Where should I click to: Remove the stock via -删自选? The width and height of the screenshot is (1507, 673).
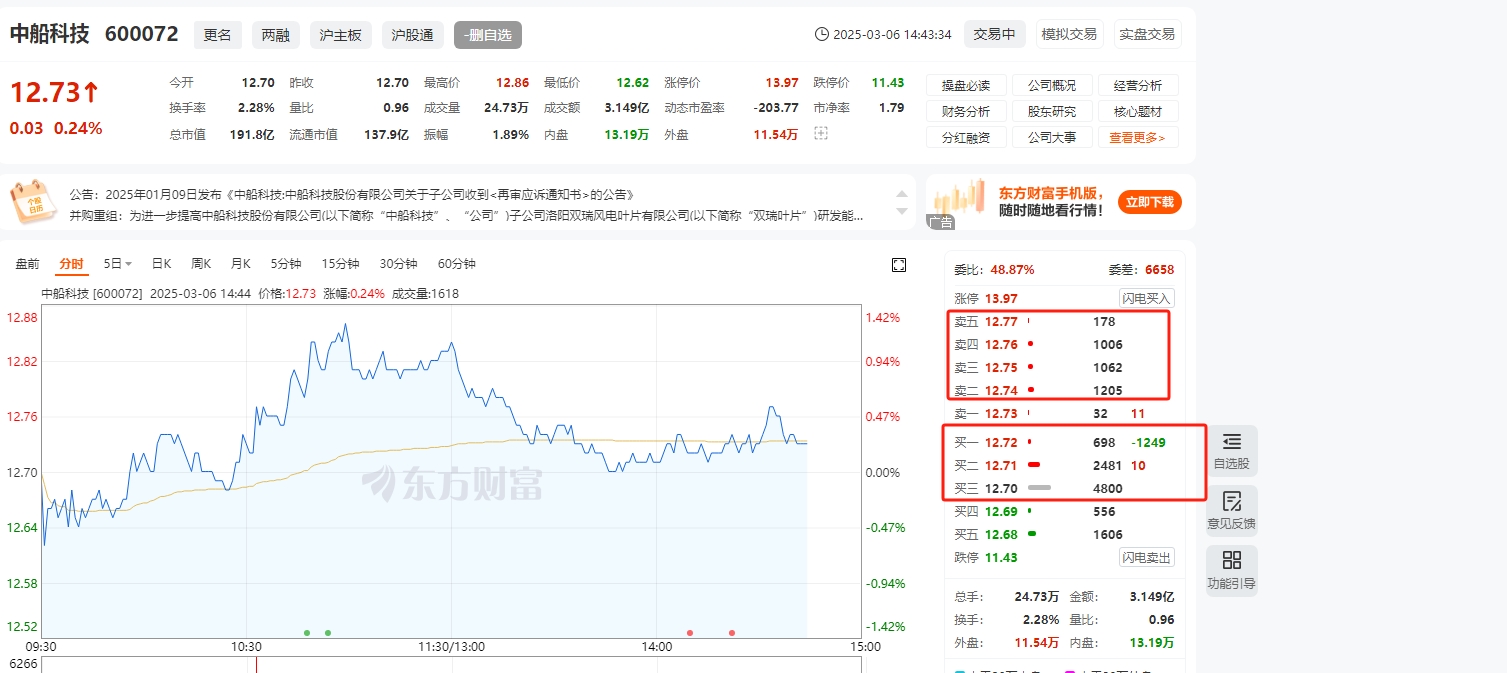tap(488, 35)
